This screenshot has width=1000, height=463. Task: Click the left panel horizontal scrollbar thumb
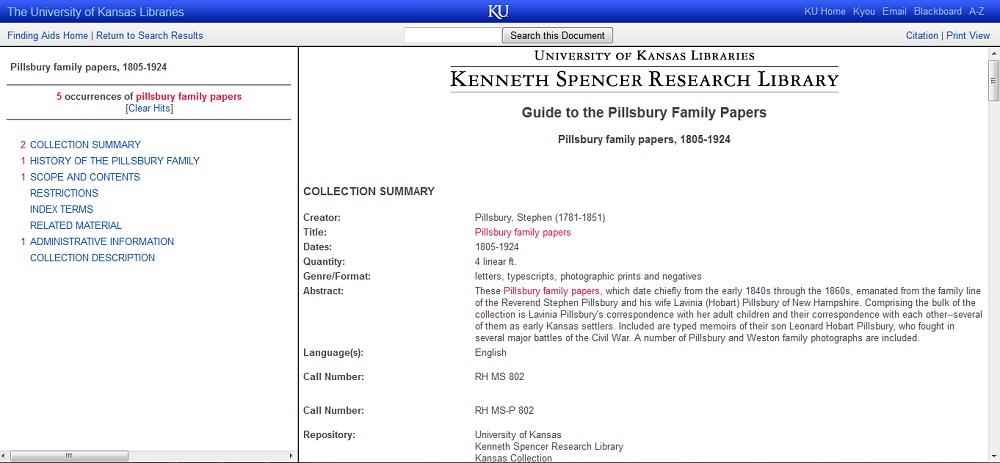click(69, 456)
